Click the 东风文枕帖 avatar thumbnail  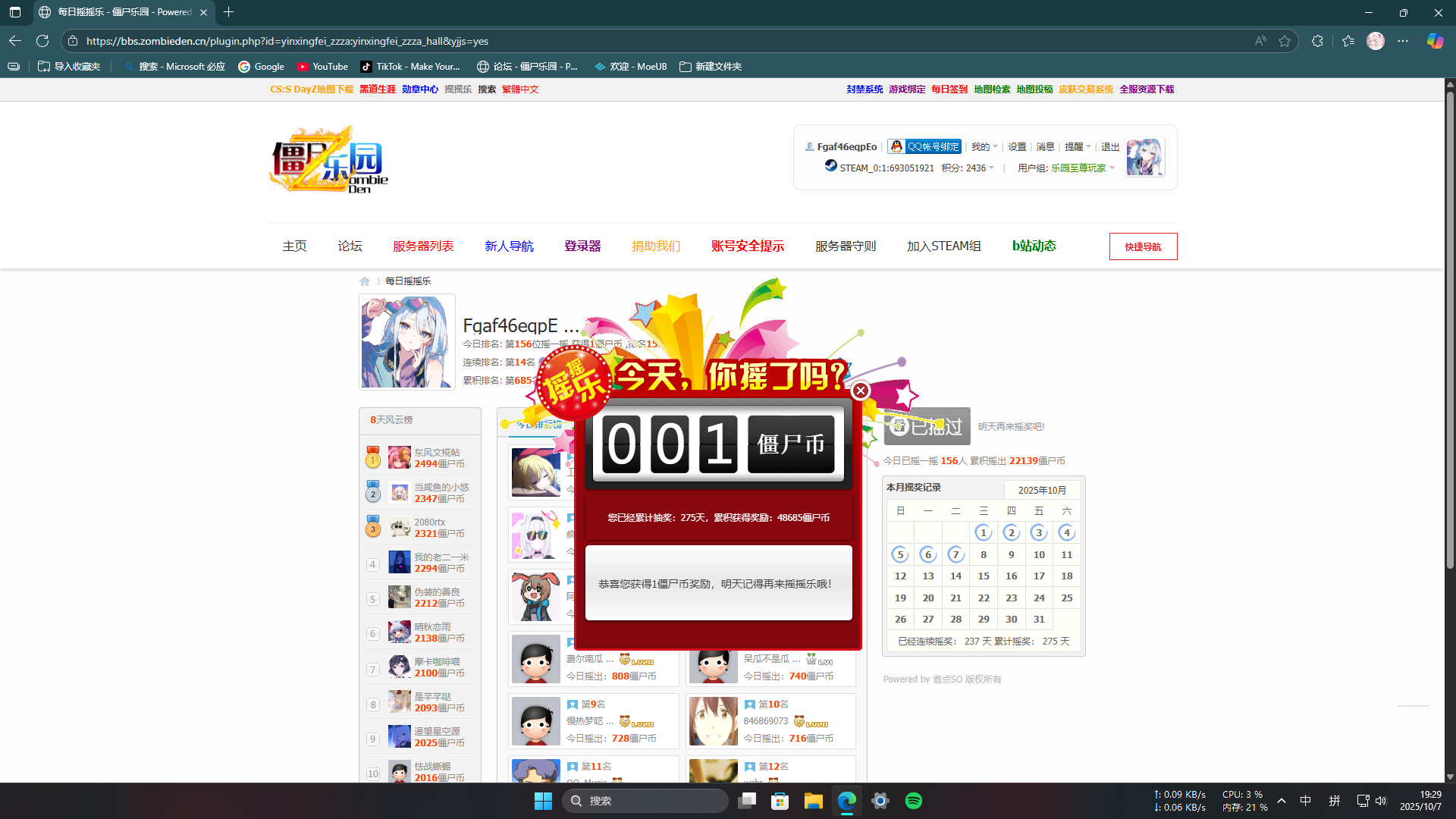(400, 457)
